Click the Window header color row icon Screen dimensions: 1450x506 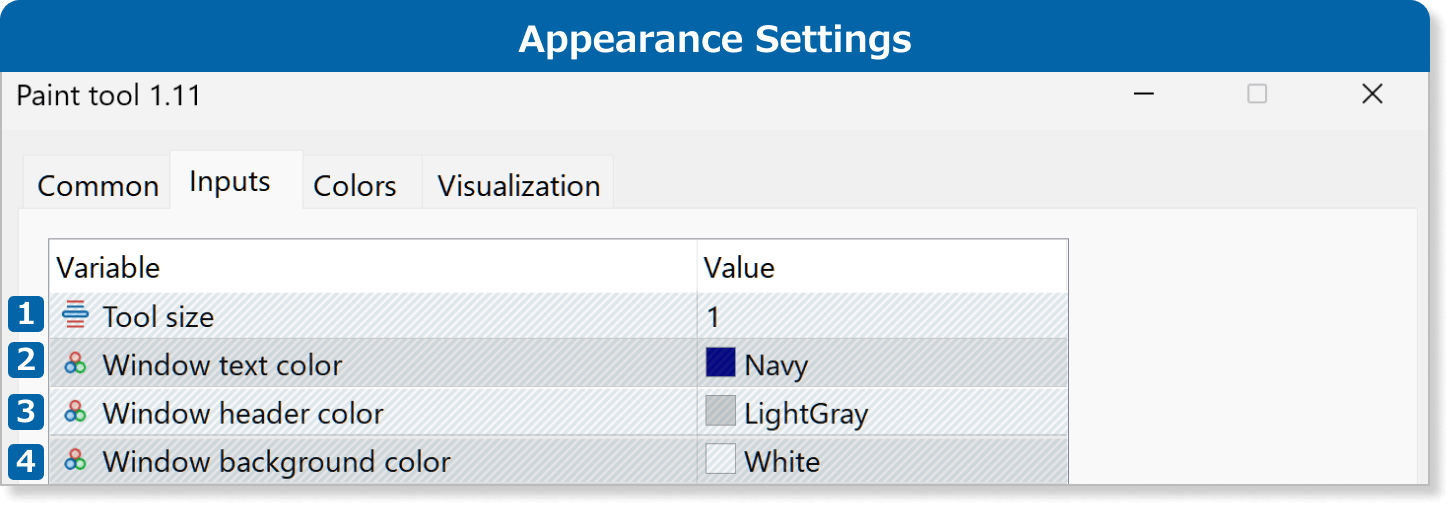tap(75, 411)
